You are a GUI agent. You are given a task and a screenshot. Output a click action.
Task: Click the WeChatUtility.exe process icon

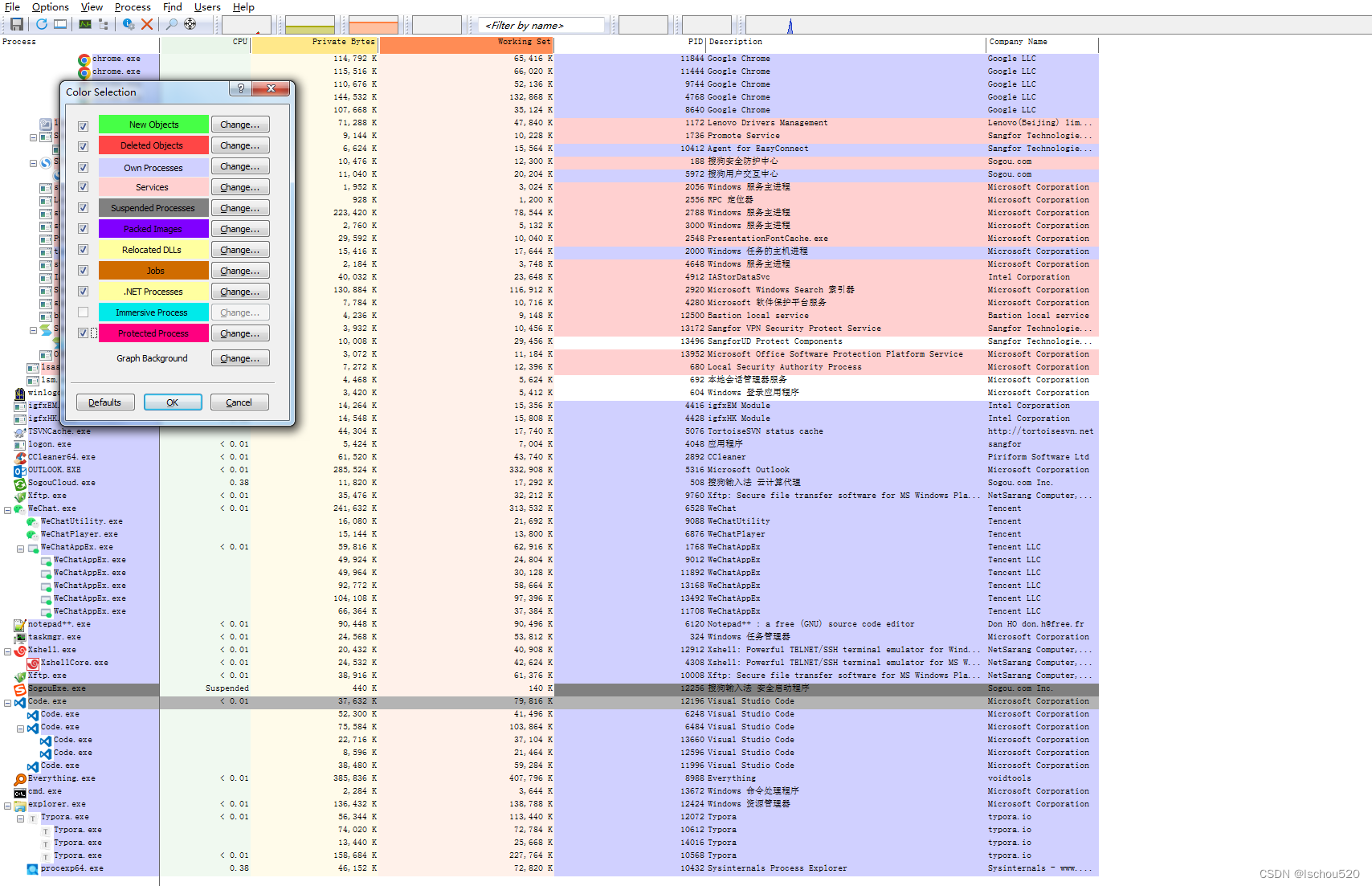[32, 521]
